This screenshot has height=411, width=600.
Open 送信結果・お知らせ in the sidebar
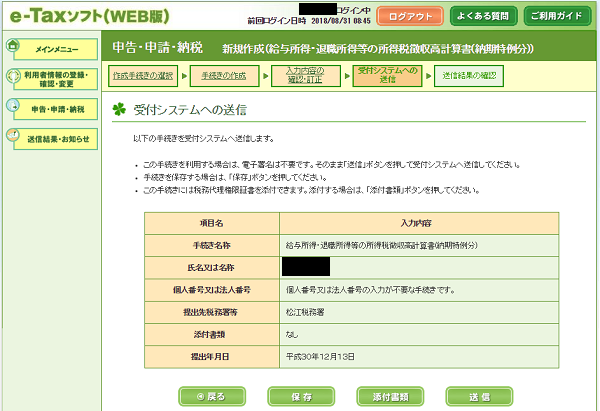pyautogui.click(x=56, y=139)
